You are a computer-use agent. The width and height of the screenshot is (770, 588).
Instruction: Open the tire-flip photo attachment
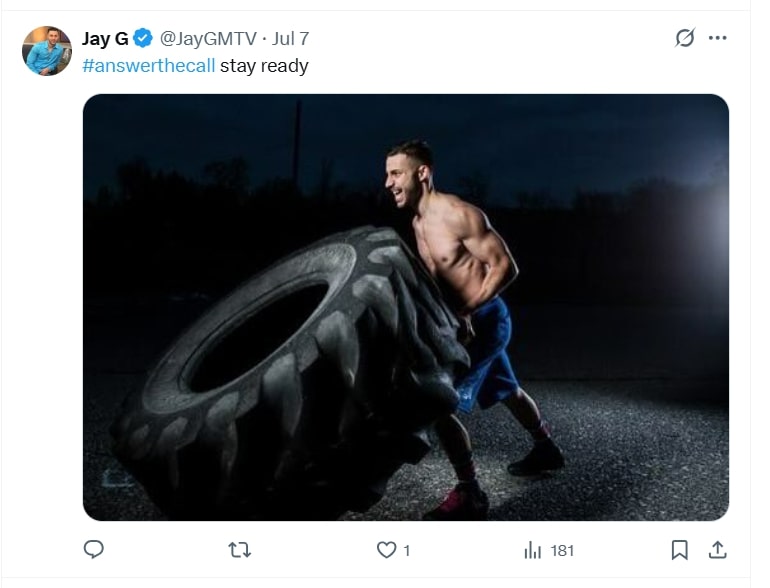(x=406, y=307)
